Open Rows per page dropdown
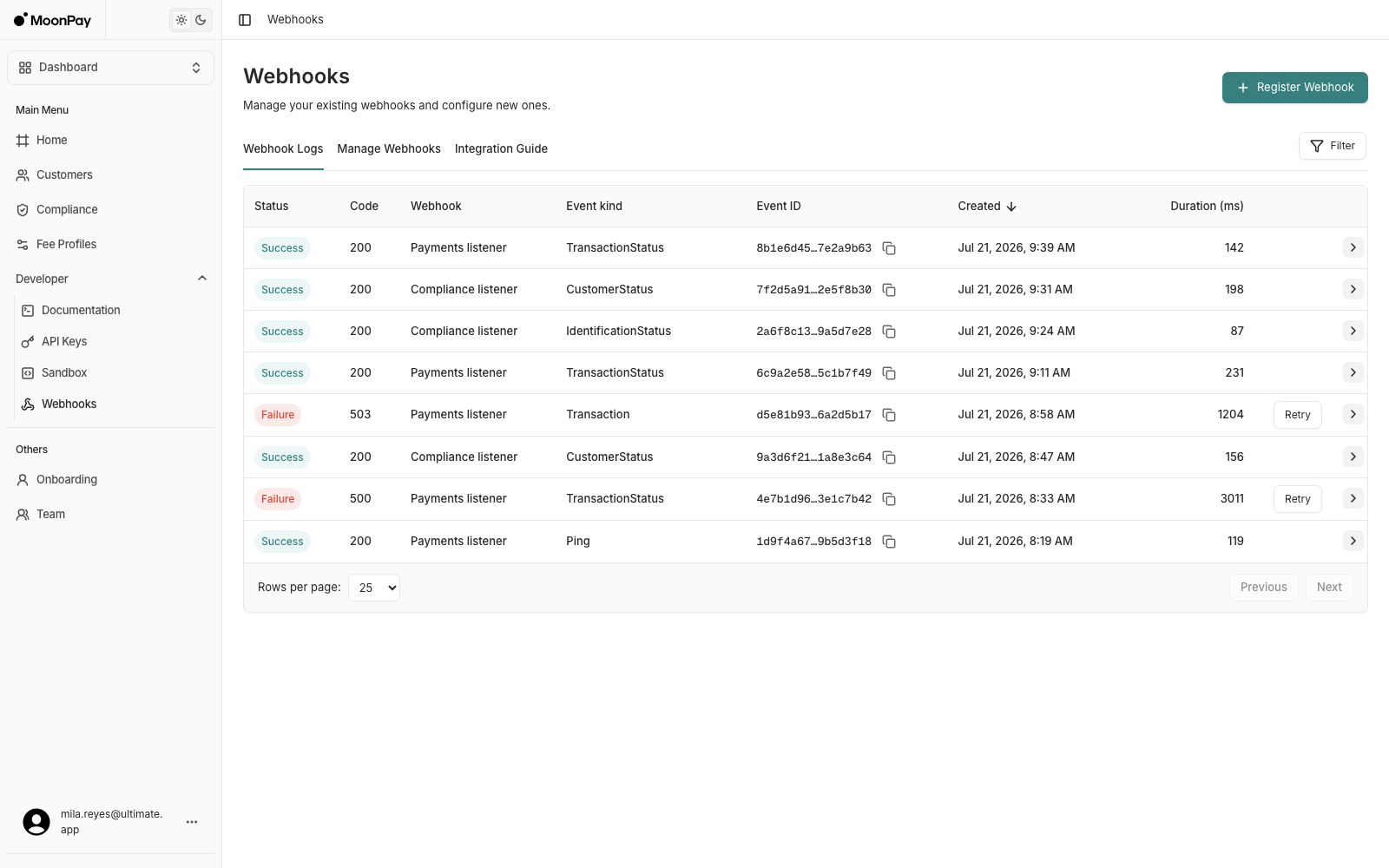 click(x=374, y=588)
